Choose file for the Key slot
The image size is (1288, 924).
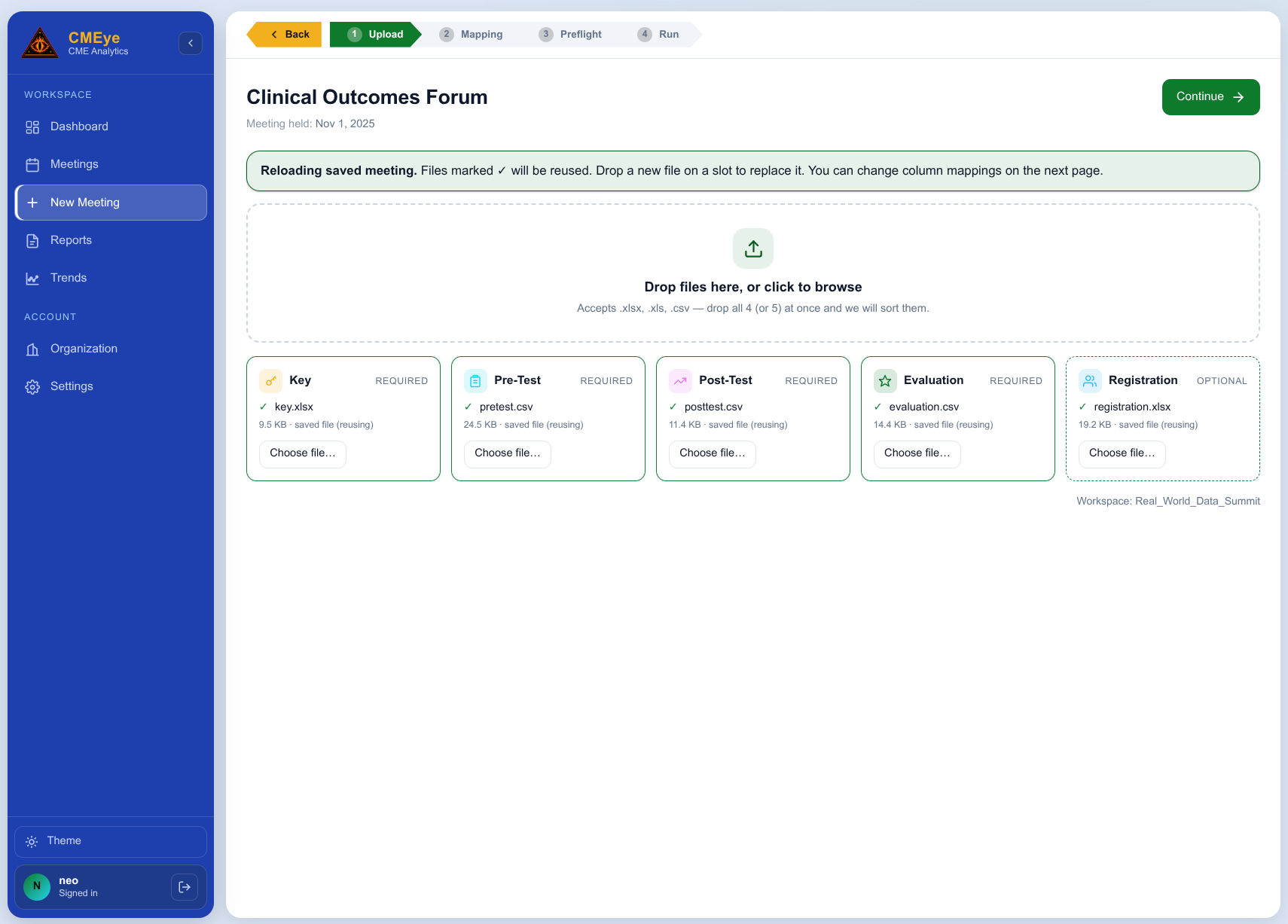point(303,454)
